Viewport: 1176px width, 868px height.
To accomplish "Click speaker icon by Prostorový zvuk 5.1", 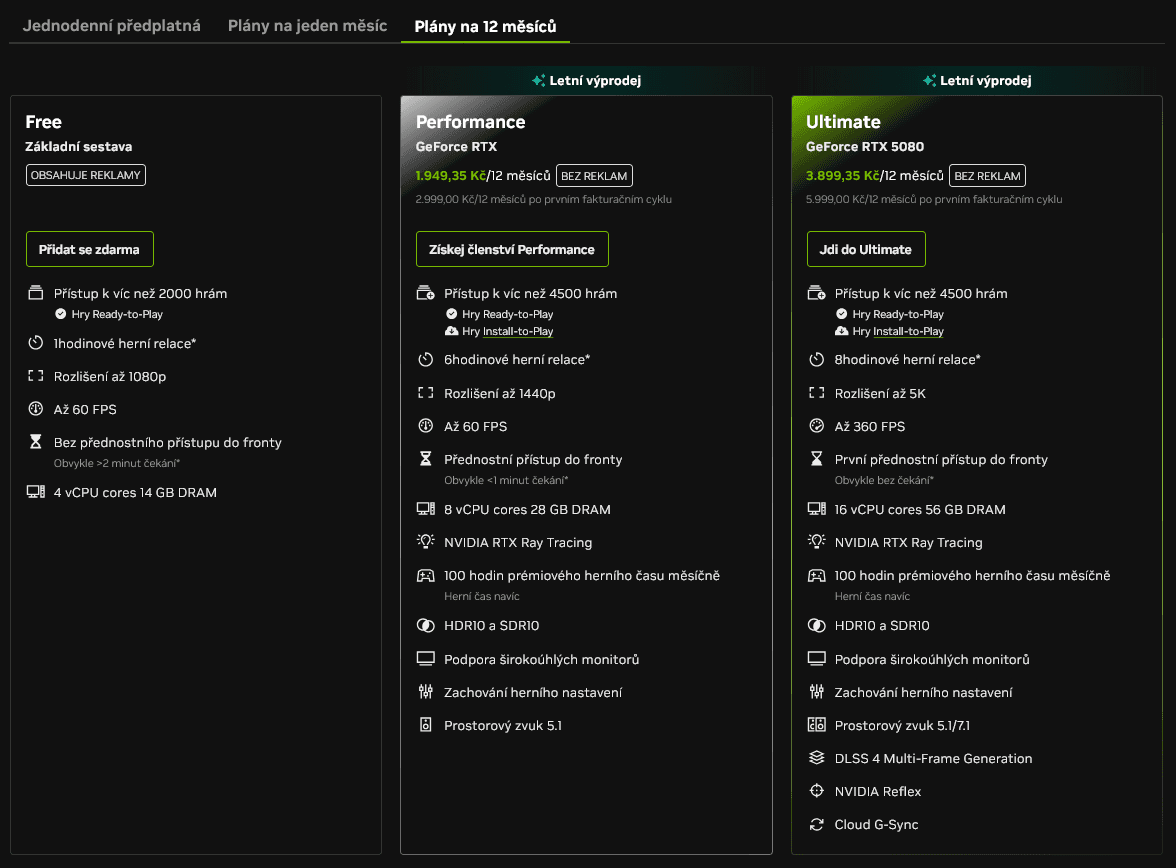I will coord(425,725).
